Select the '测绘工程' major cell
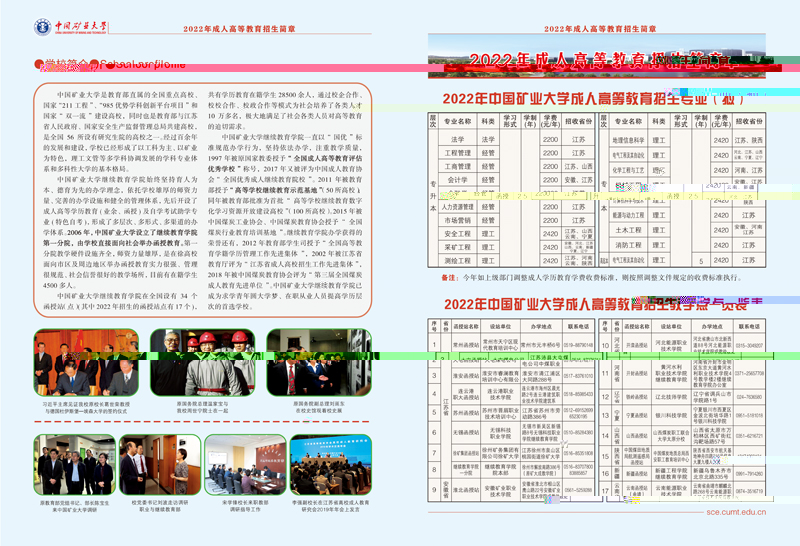 (x=458, y=260)
